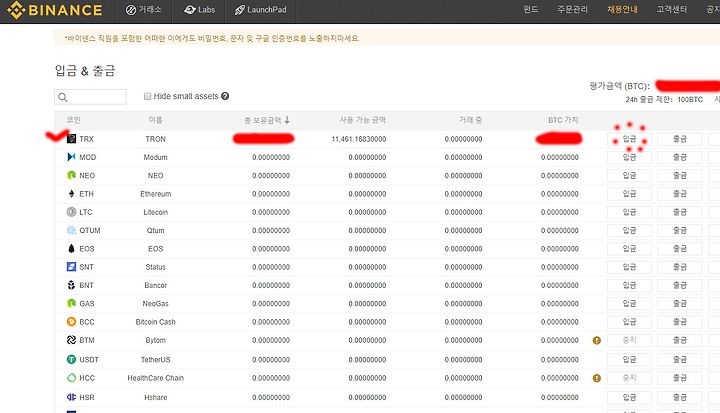Toggle Hide small assets checkbox

coord(147,96)
